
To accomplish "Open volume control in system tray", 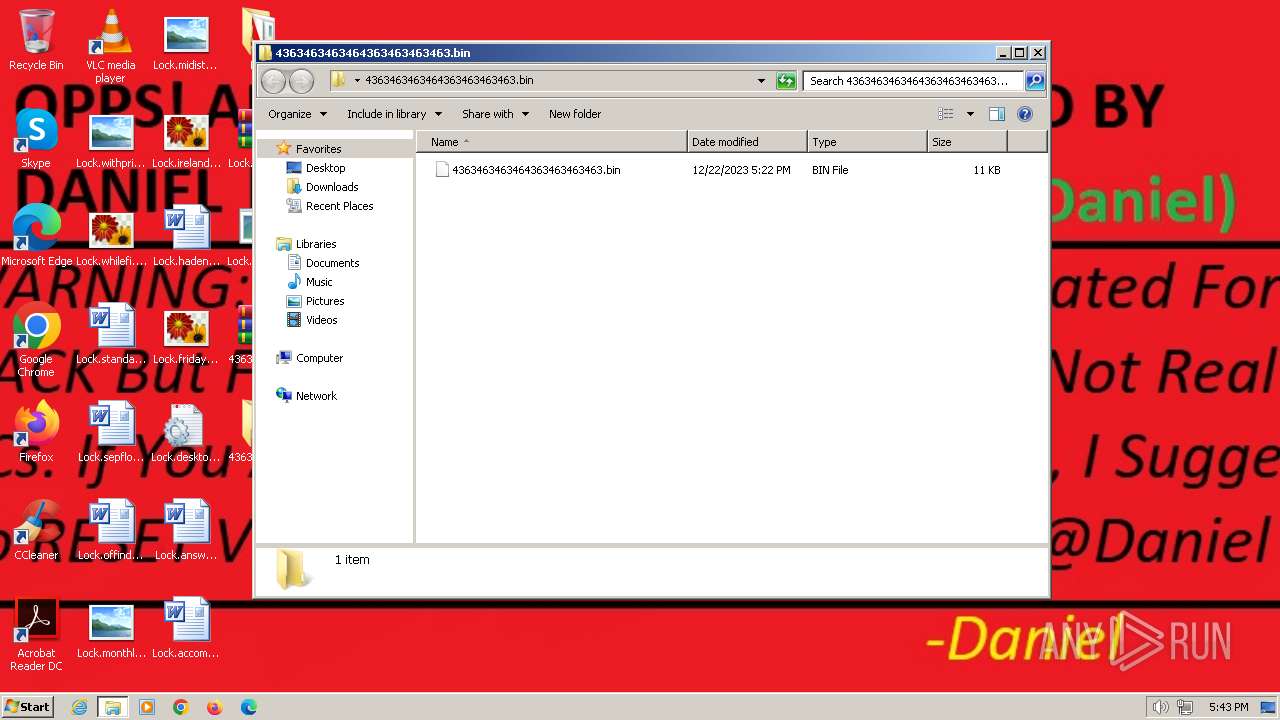I will pos(1160,707).
